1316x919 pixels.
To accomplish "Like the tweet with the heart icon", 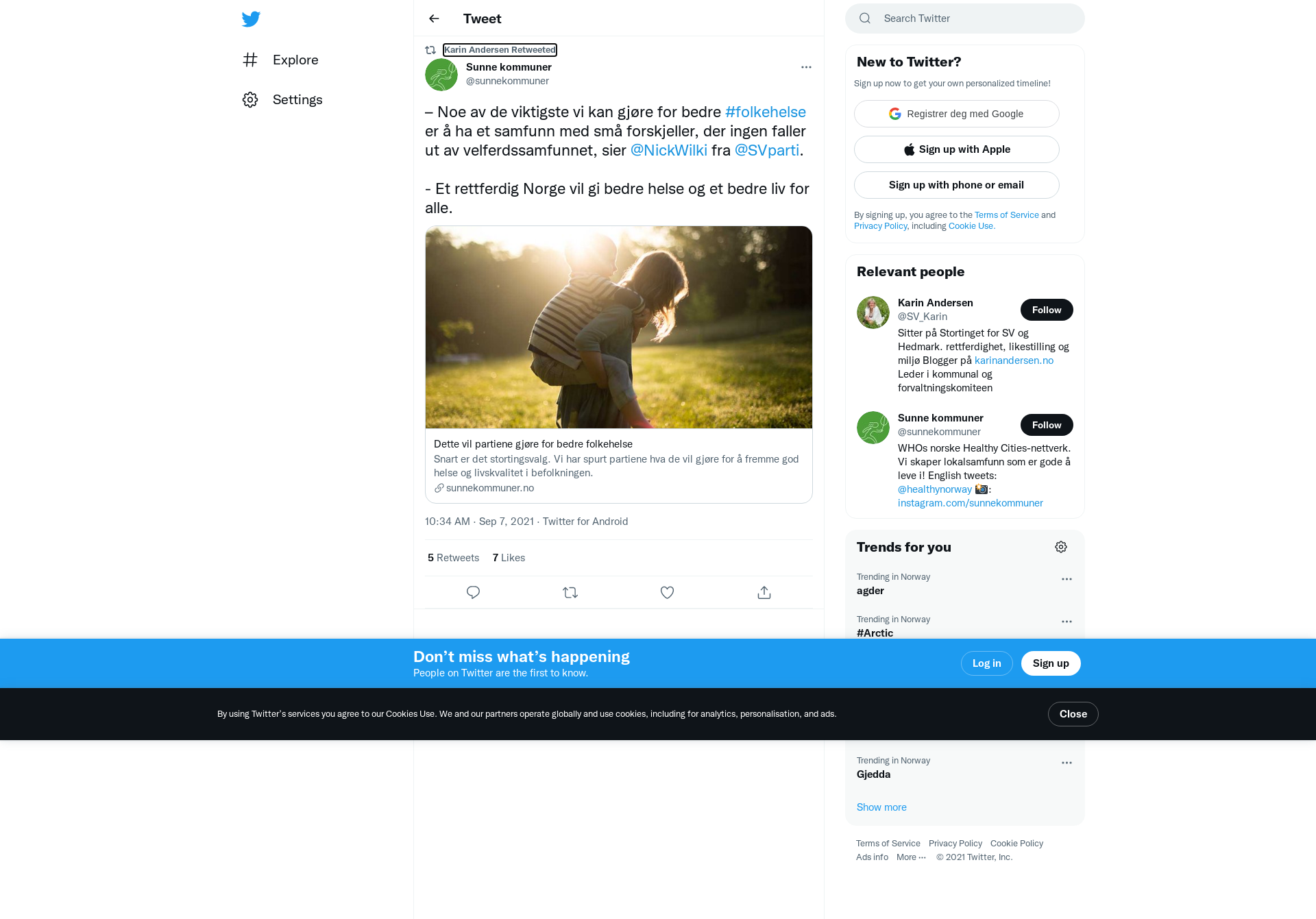I will [x=667, y=592].
